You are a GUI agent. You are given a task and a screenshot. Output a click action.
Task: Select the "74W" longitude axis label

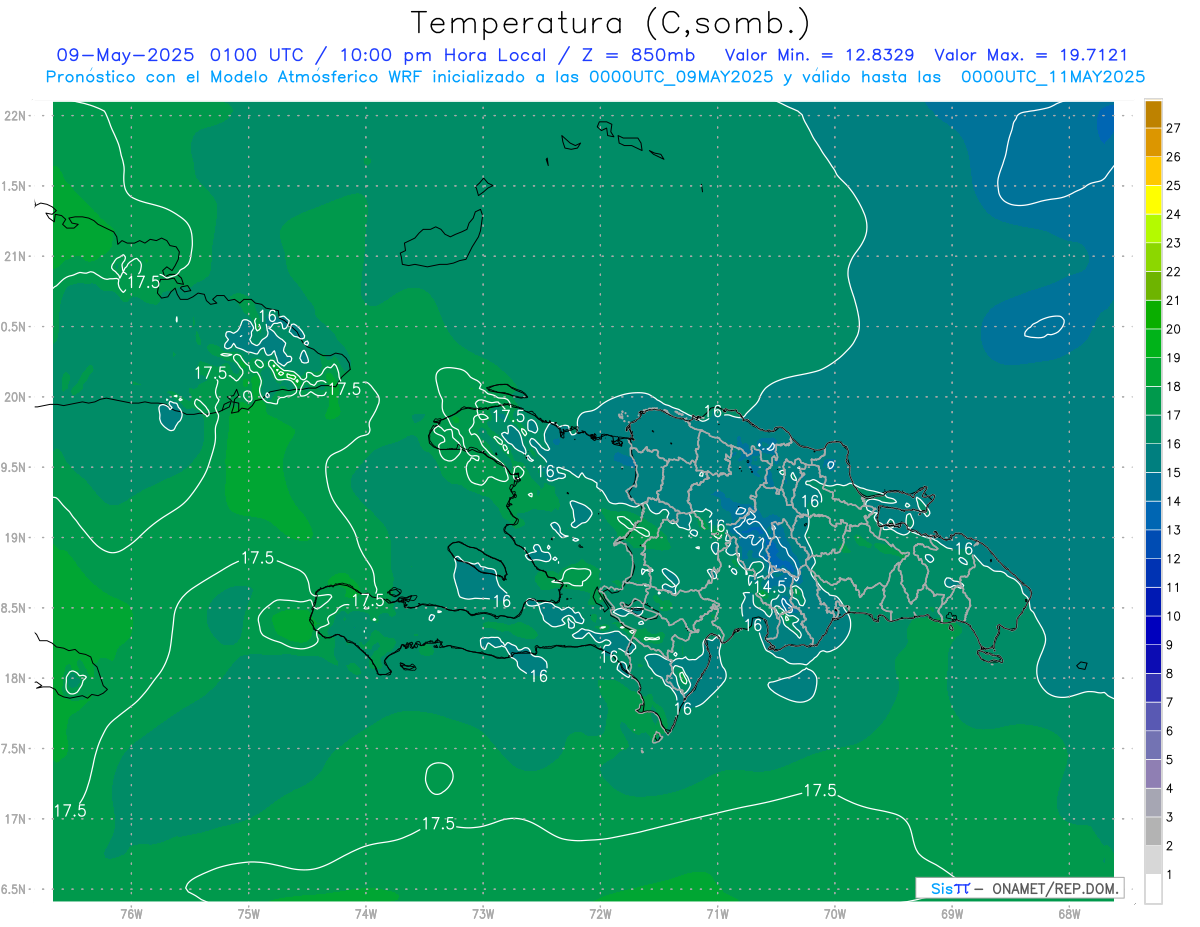pyautogui.click(x=366, y=913)
